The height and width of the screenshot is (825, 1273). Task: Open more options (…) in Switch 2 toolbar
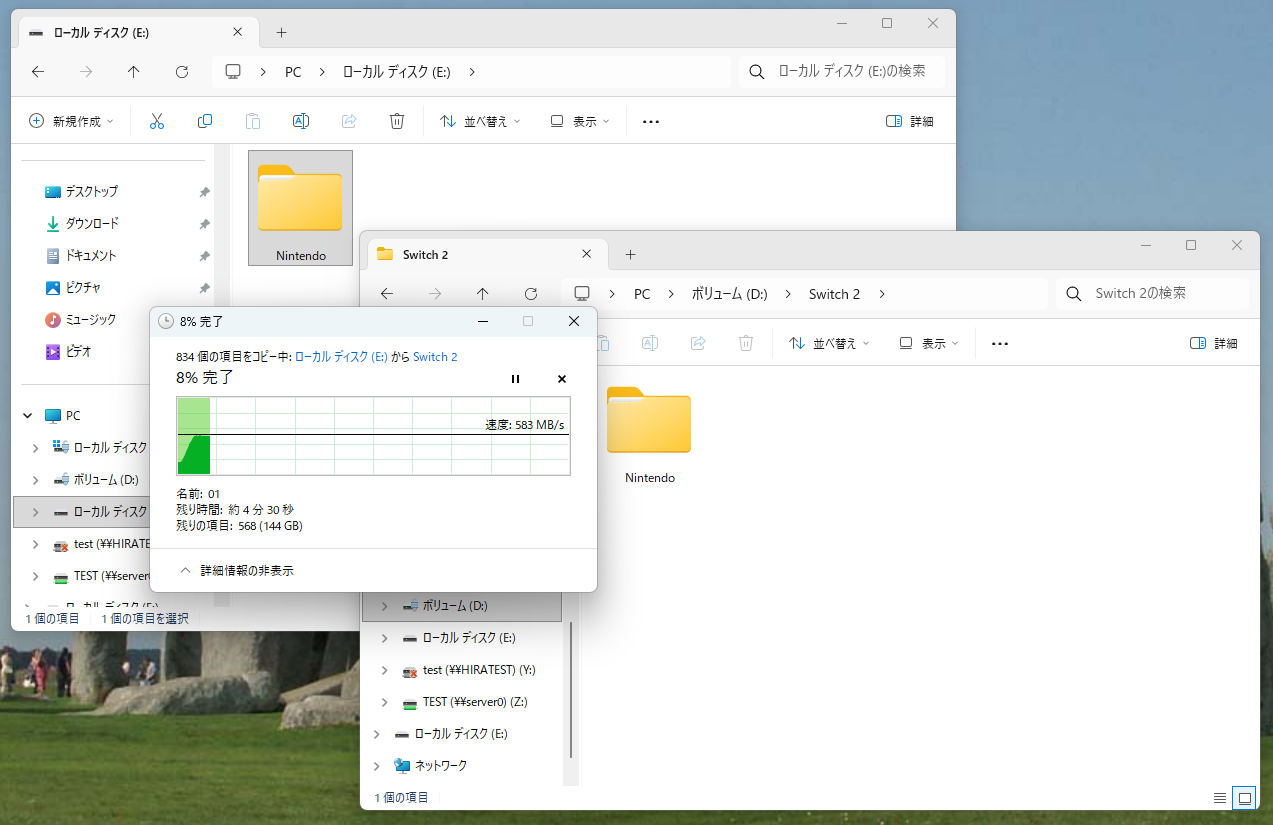pos(1000,343)
